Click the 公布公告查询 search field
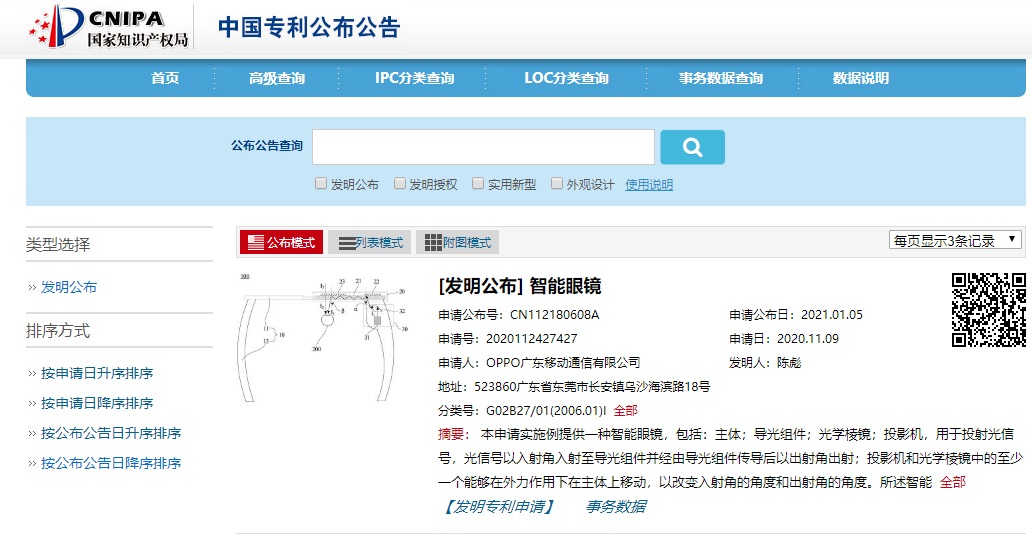 (x=483, y=147)
